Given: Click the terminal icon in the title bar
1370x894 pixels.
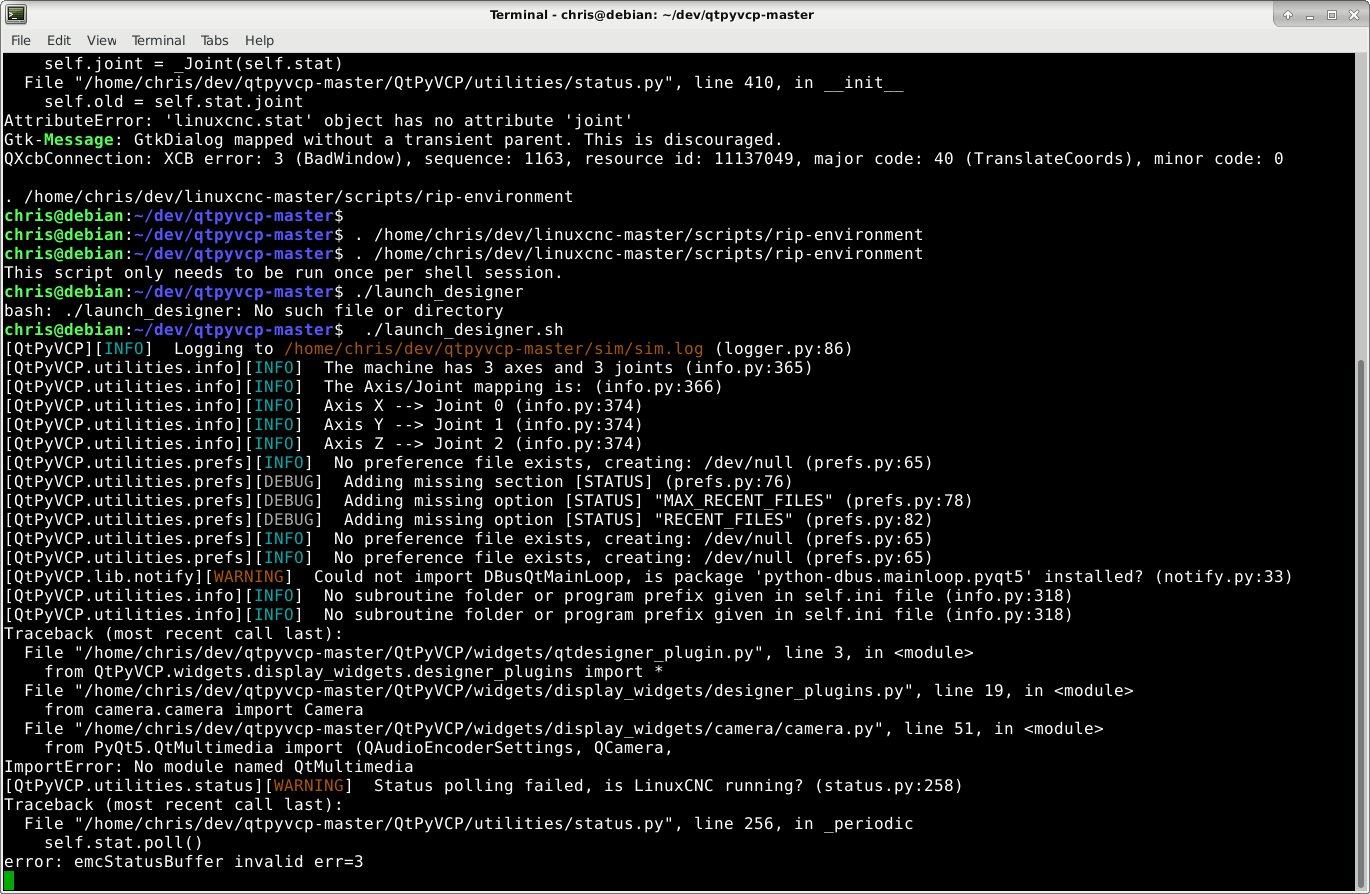Looking at the screenshot, I should [x=16, y=14].
